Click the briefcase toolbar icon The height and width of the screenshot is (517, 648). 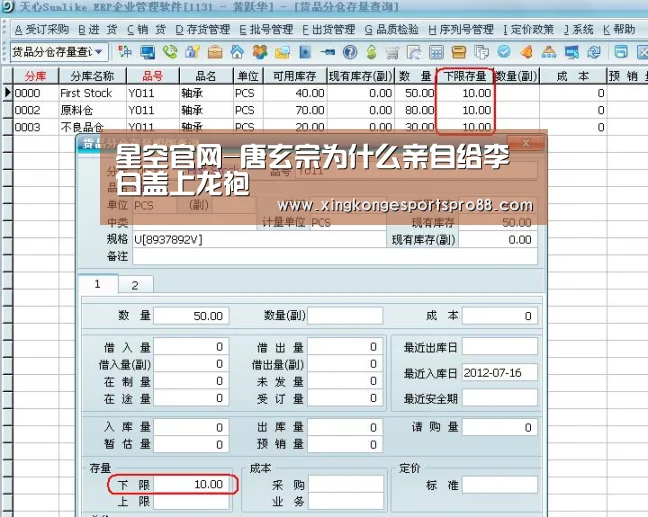pos(215,52)
